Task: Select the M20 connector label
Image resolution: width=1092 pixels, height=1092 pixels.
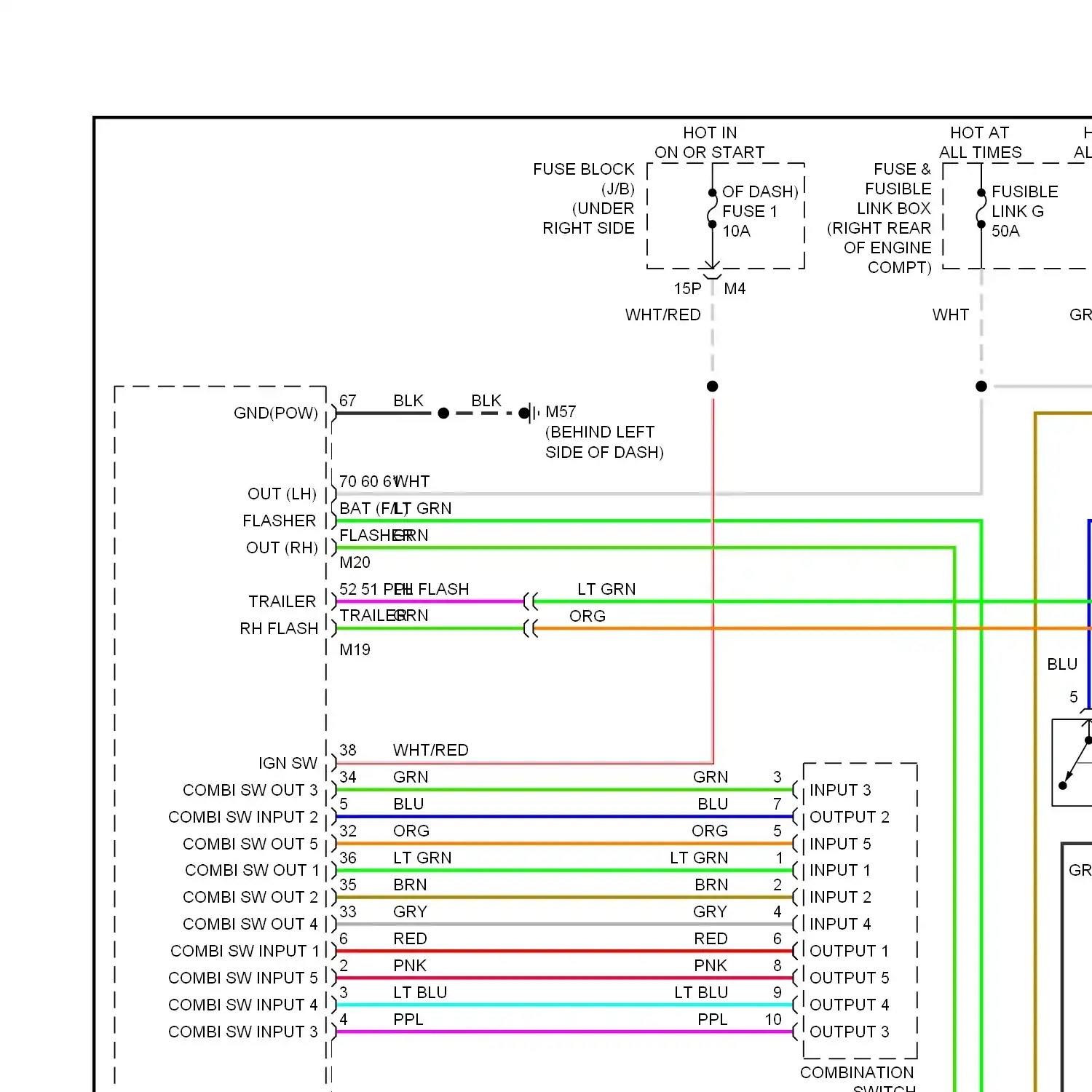Action: (355, 563)
